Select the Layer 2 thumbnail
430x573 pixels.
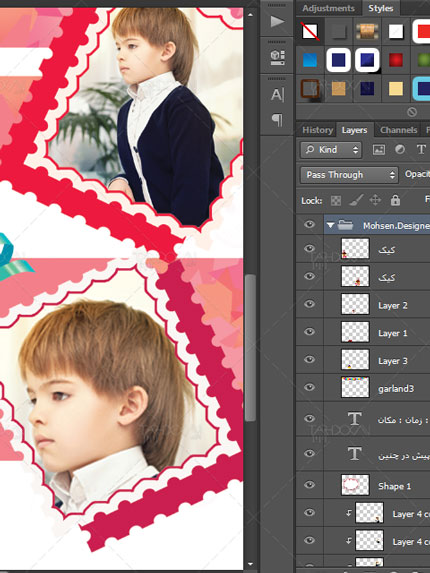(x=355, y=304)
